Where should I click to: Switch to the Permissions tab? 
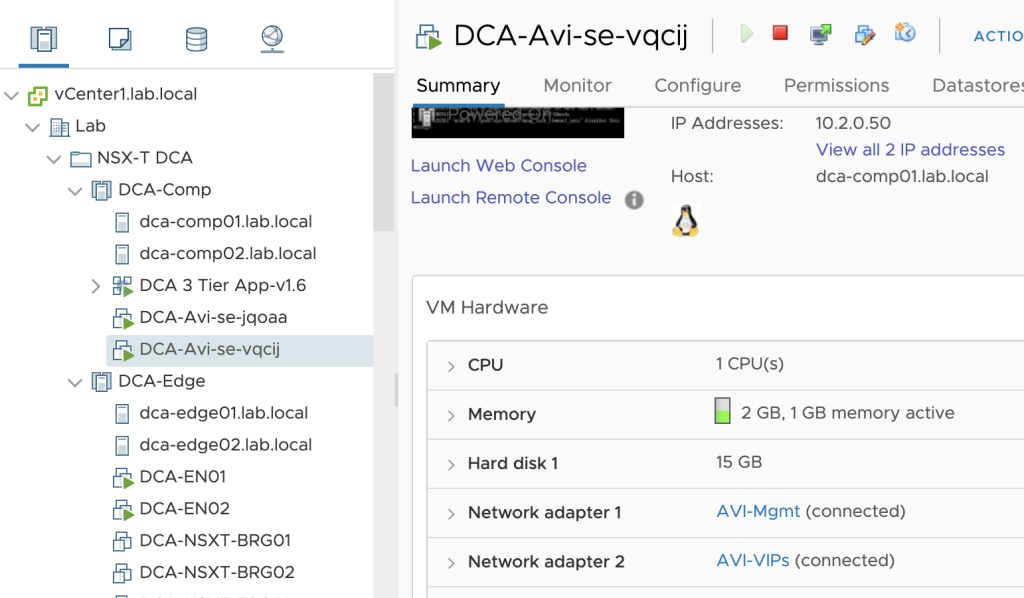[837, 86]
